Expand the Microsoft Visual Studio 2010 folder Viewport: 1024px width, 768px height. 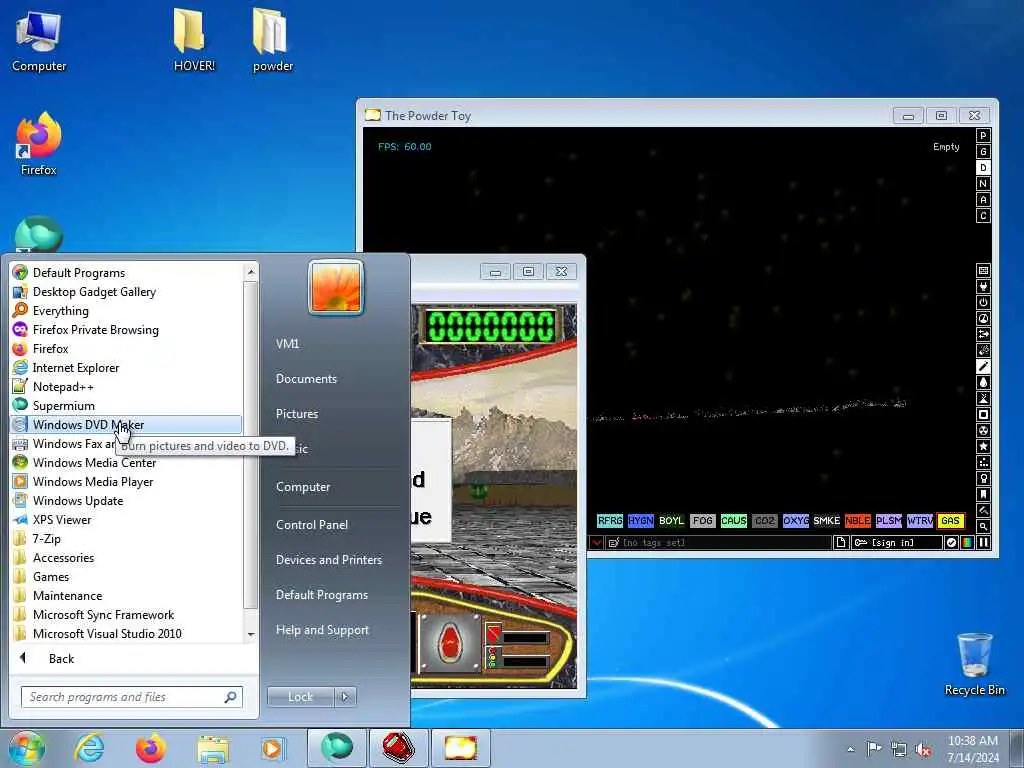click(126, 633)
